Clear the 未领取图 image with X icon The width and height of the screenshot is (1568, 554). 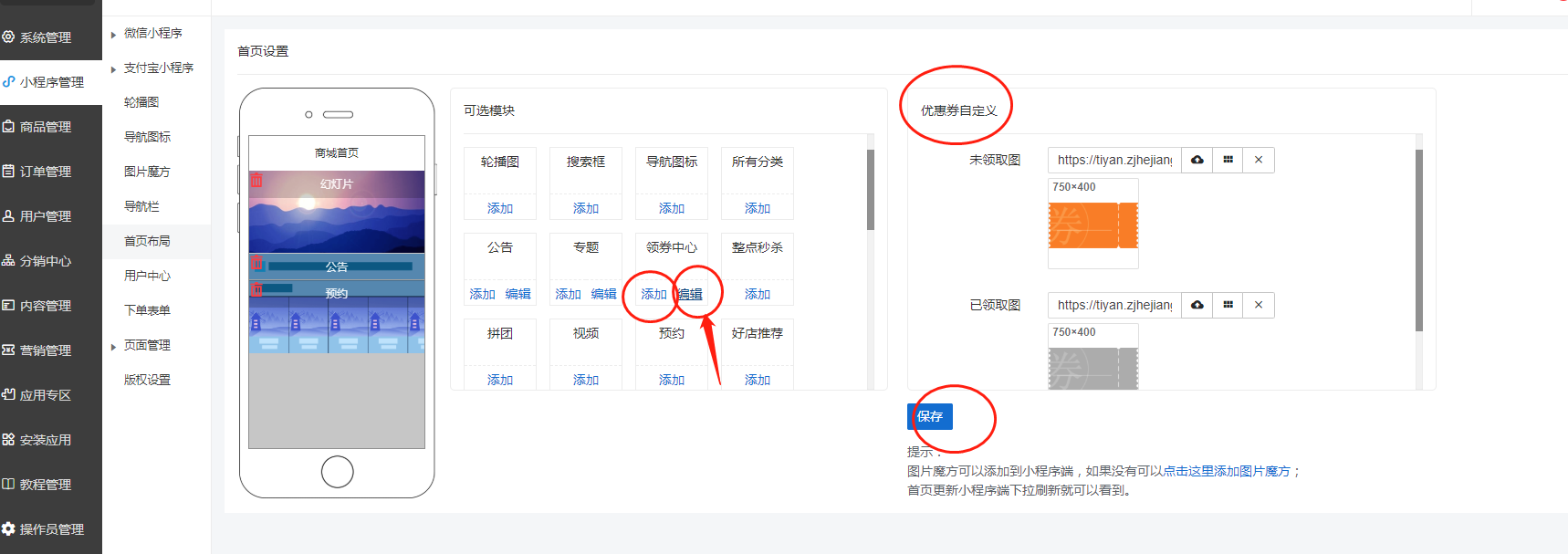(1259, 160)
